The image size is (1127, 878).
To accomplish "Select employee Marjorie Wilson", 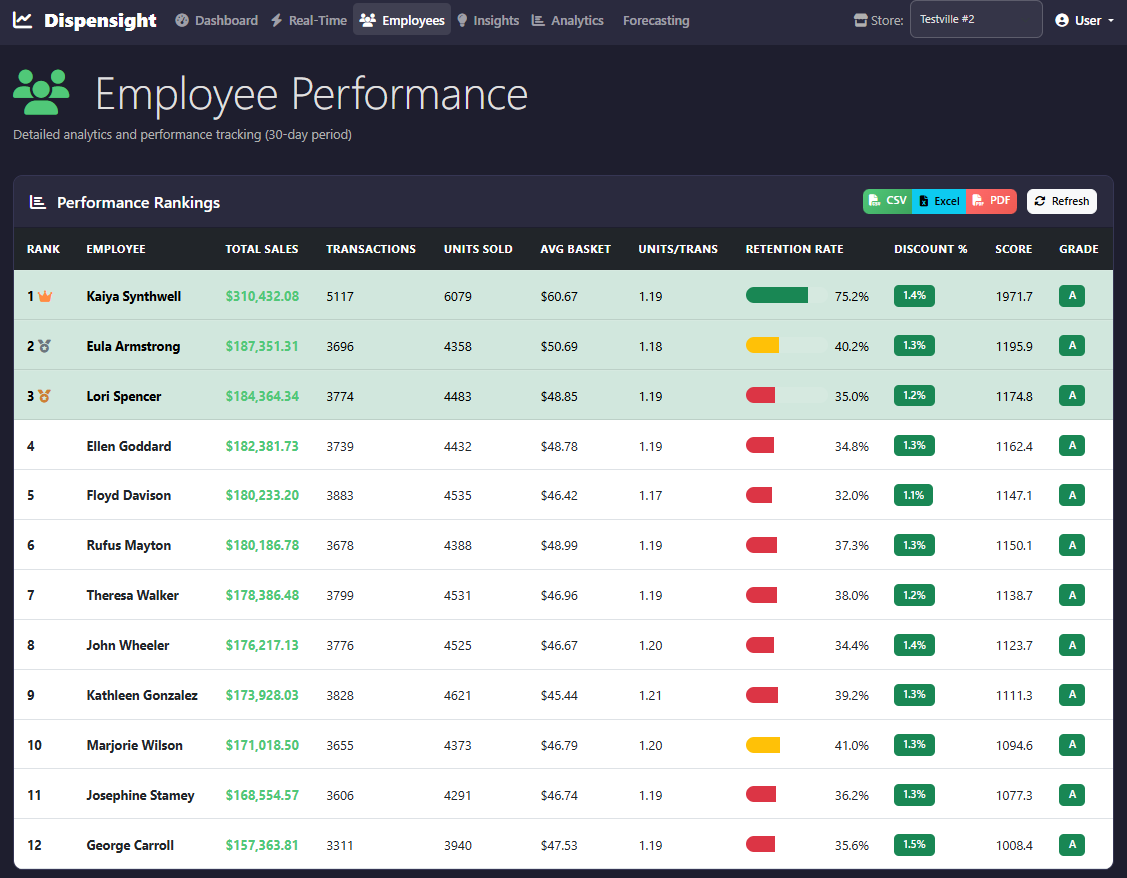I will point(134,745).
